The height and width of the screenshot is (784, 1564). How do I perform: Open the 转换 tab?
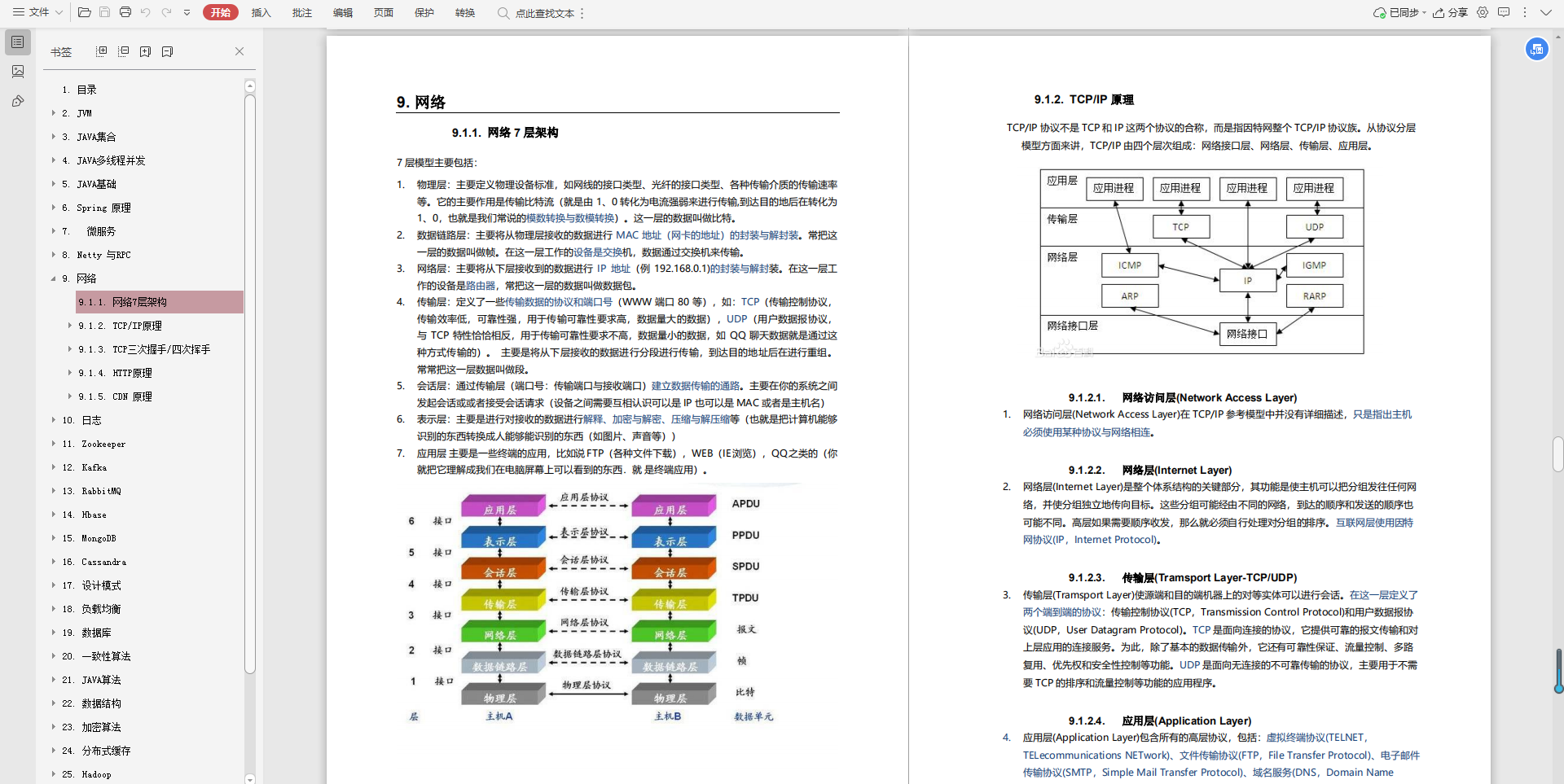click(465, 13)
